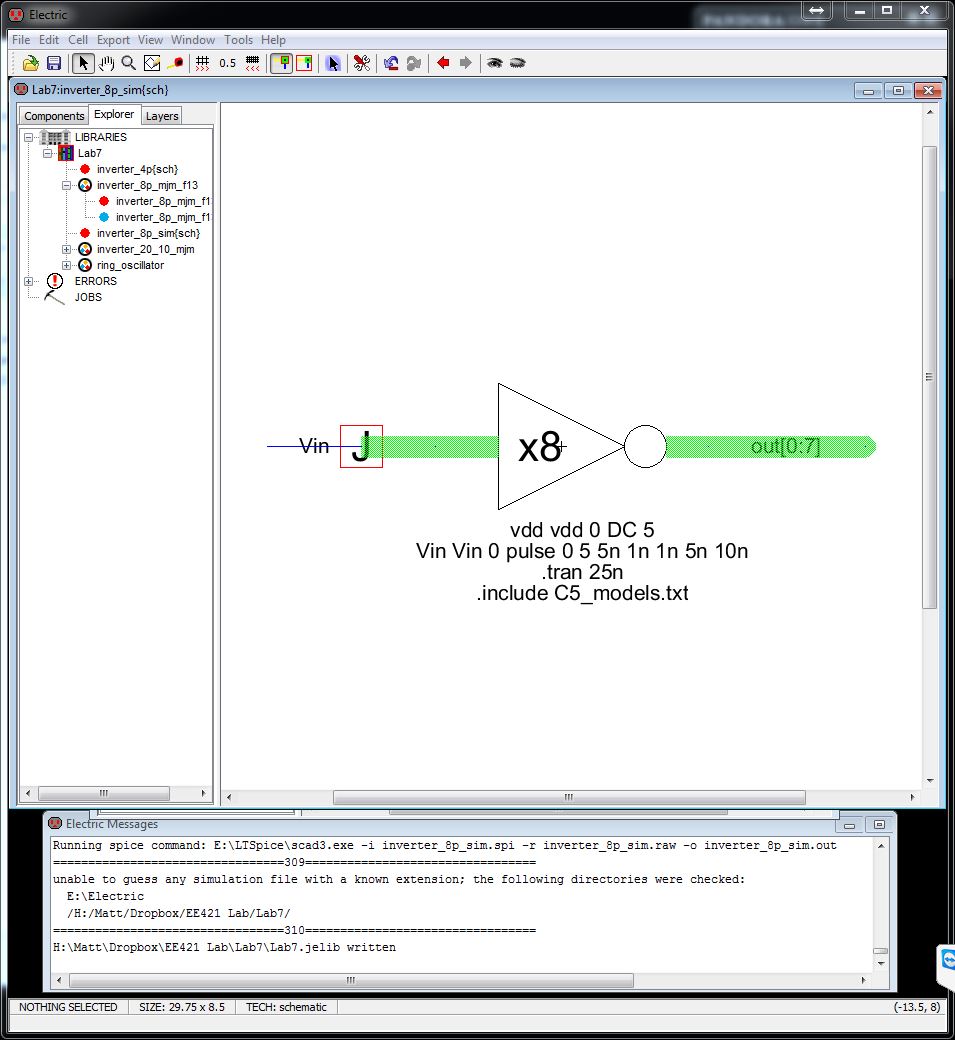Select the Outline edit mode icon
955x1040 pixels.
coord(152,63)
